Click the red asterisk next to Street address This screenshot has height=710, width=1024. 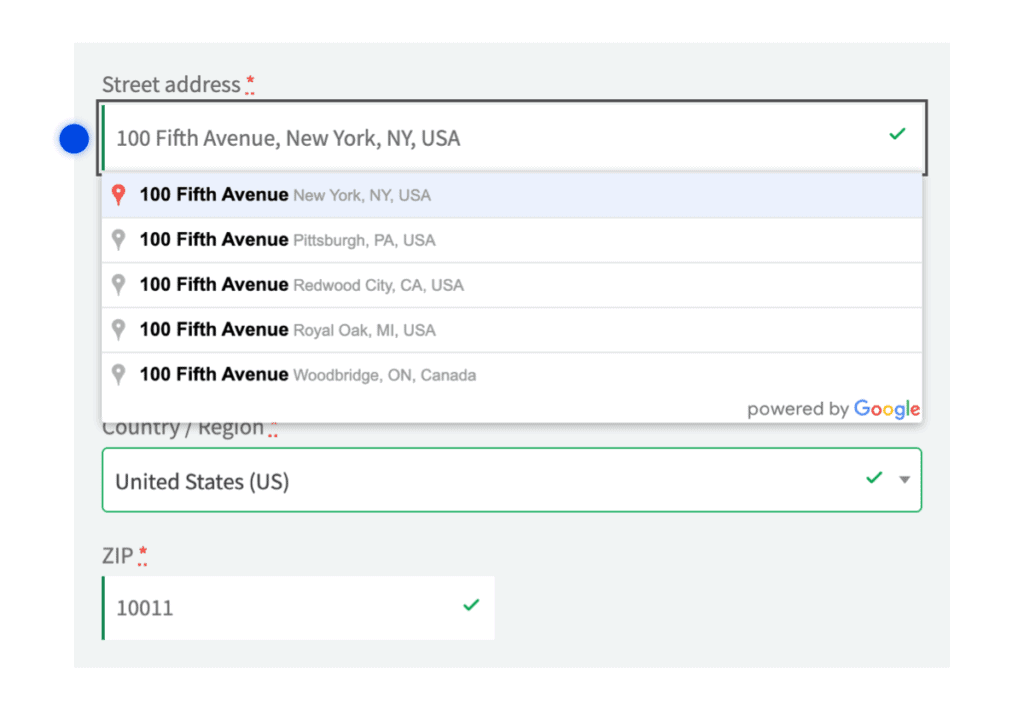(248, 84)
